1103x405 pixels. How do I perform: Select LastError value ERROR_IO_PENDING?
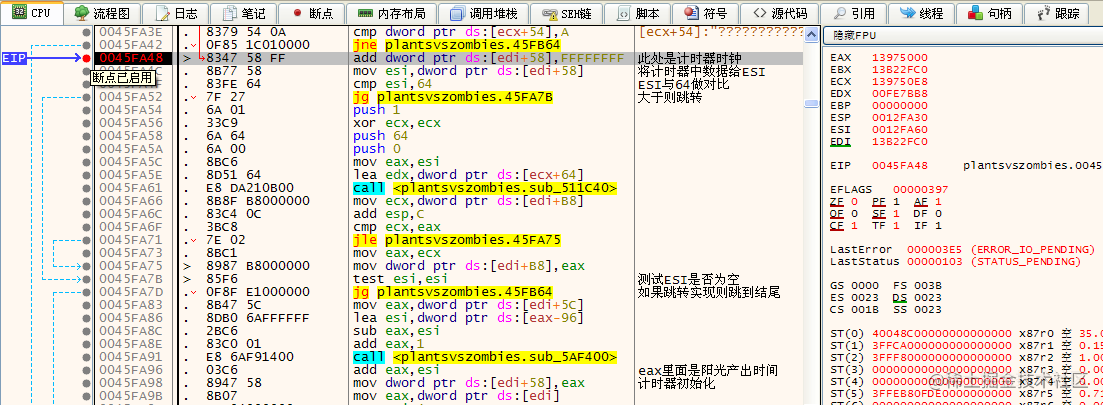[x=1032, y=249]
